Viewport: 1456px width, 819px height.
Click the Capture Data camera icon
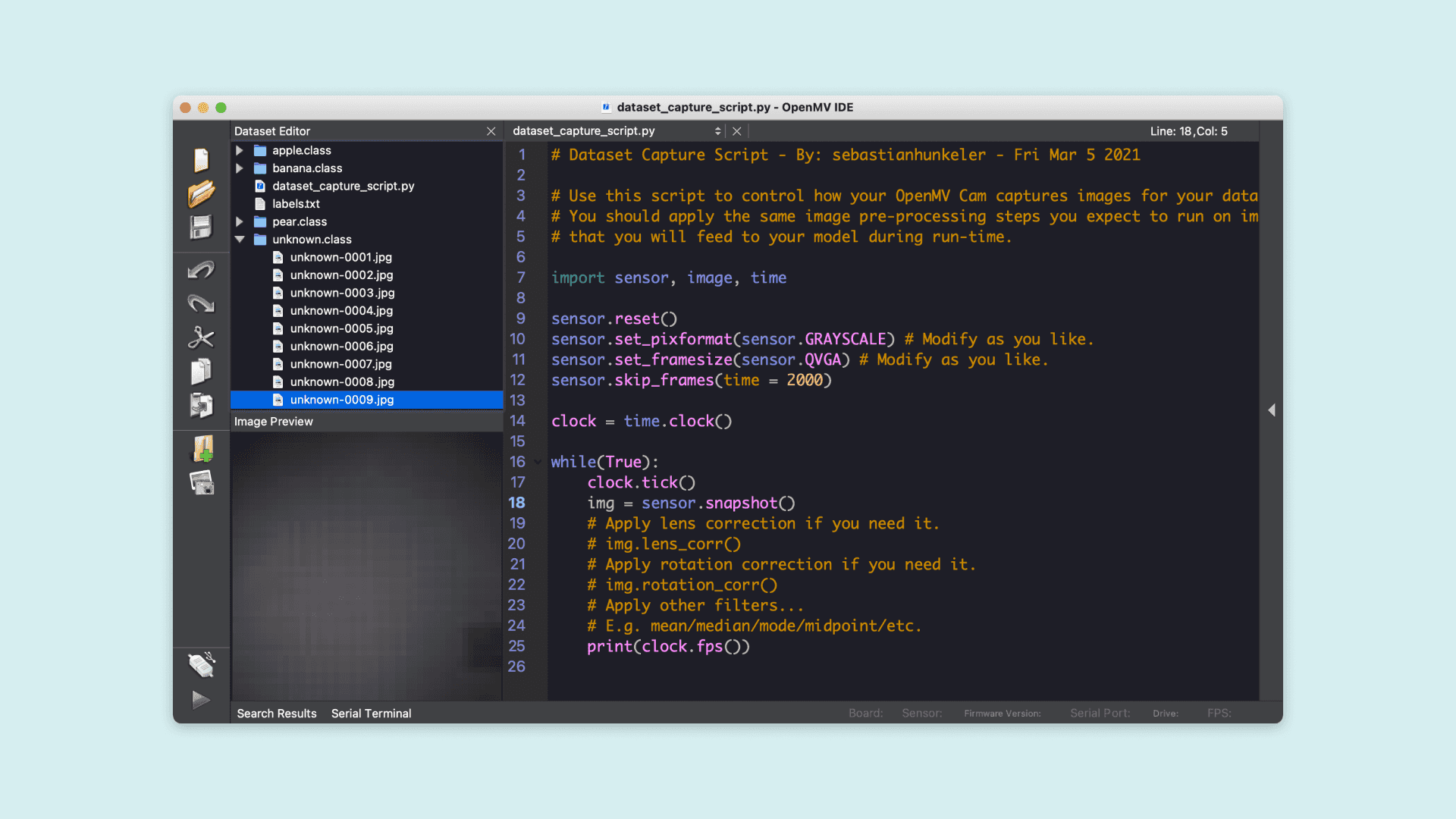click(x=202, y=482)
